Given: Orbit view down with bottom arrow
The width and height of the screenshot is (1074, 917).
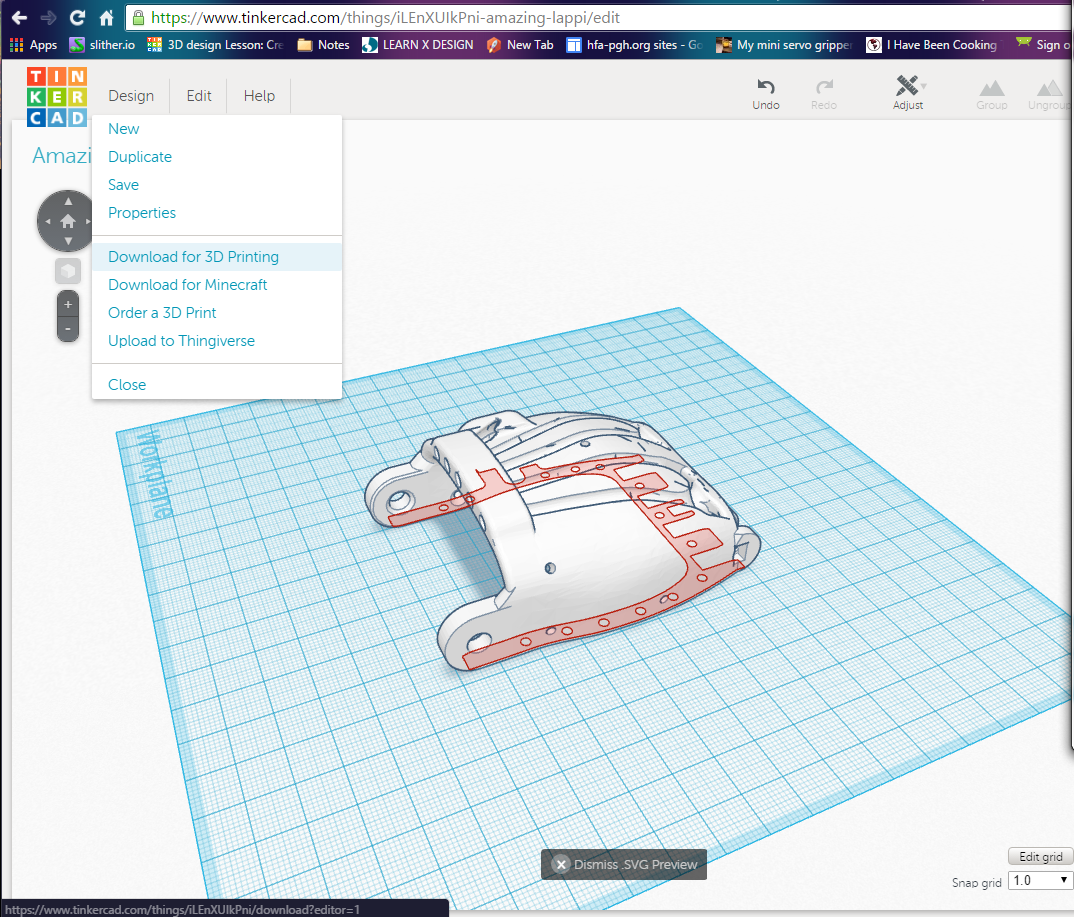Looking at the screenshot, I should 68,241.
